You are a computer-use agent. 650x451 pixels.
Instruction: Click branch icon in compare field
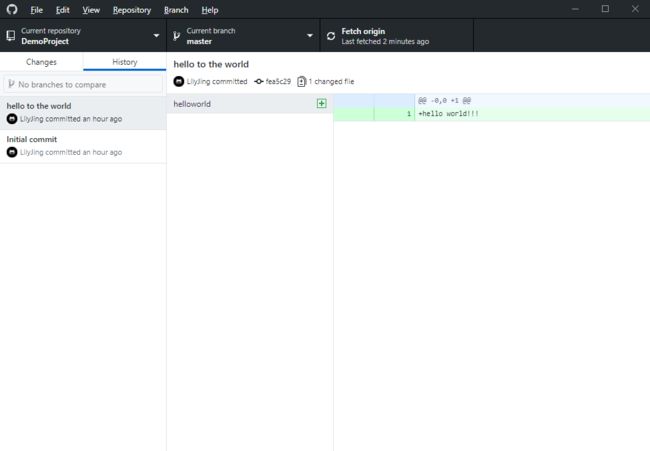point(11,84)
